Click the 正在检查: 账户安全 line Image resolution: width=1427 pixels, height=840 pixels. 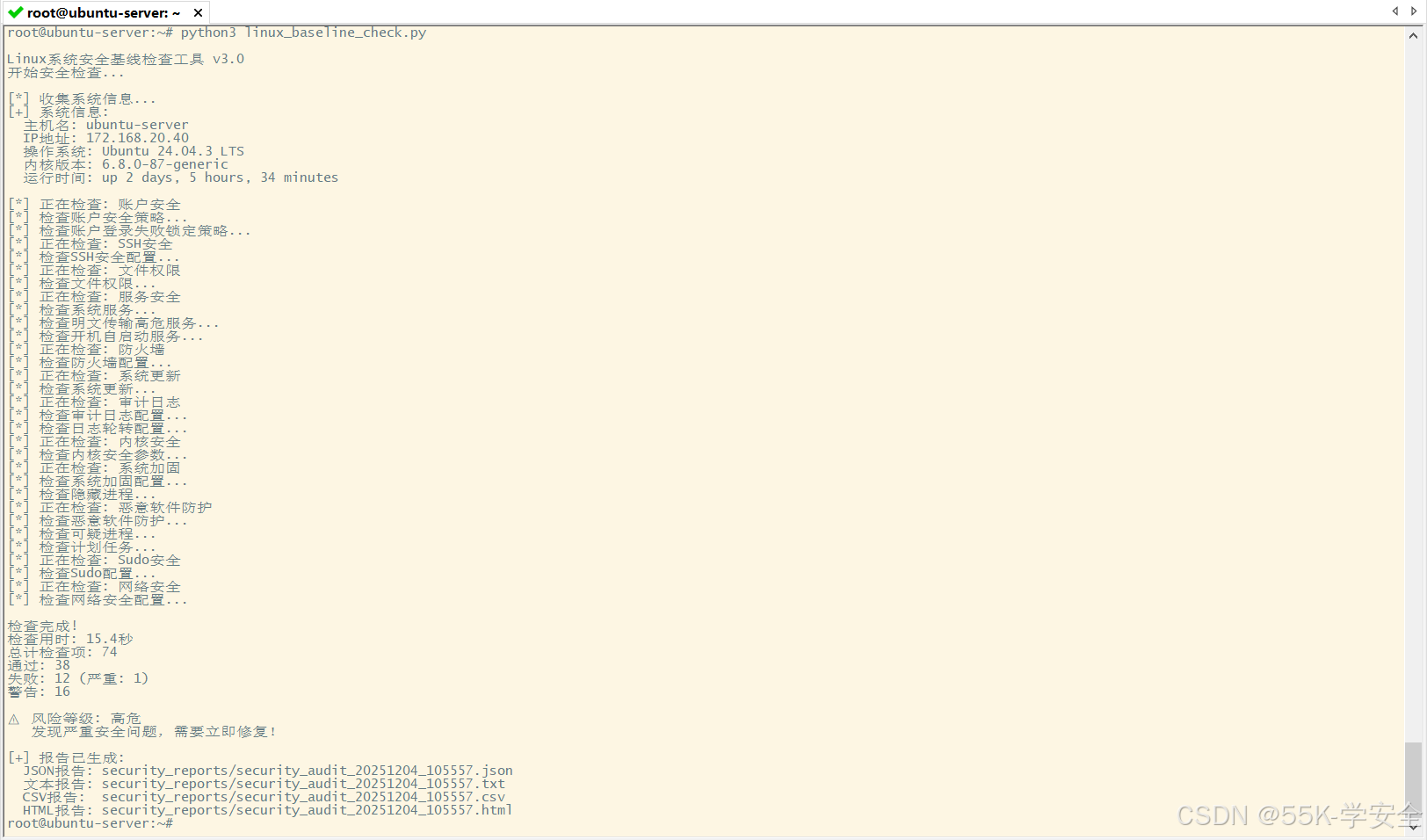click(95, 204)
